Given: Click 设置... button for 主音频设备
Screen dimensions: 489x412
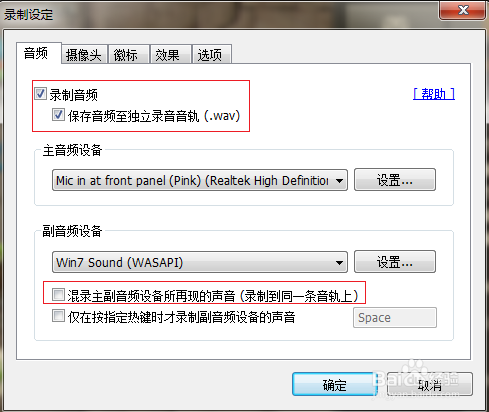Looking at the screenshot, I should pyautogui.click(x=395, y=180).
